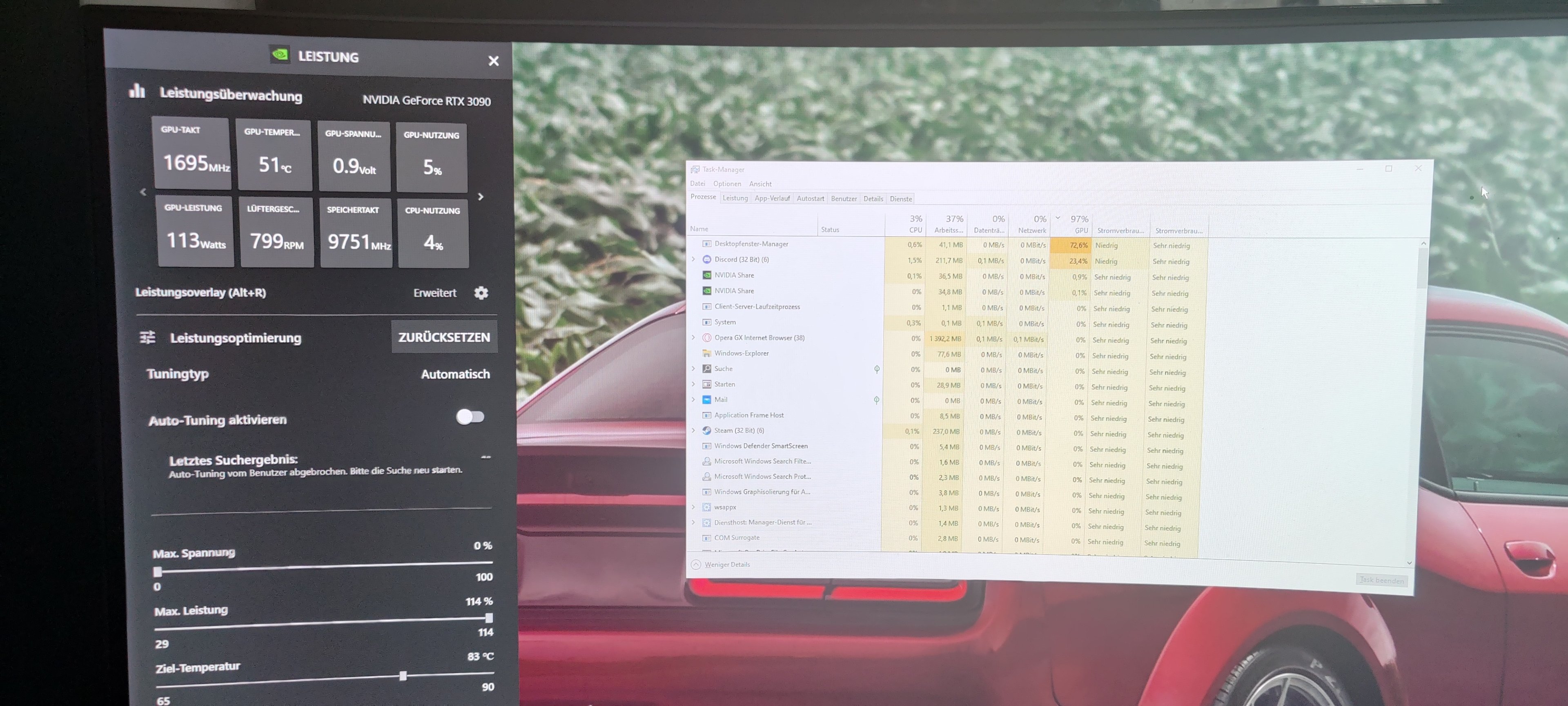This screenshot has width=1568, height=706.
Task: Toggle Auto-Tuning aktivieren switch
Action: coord(470,417)
